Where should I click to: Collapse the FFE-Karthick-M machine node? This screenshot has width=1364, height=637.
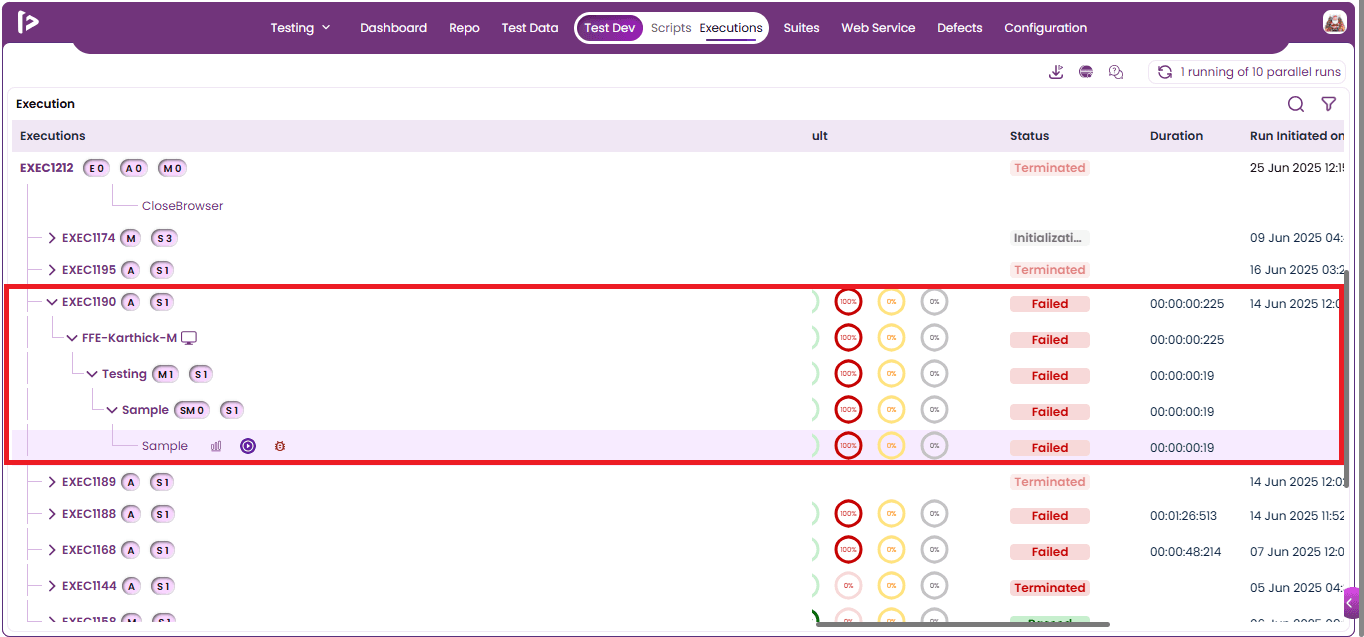point(72,338)
